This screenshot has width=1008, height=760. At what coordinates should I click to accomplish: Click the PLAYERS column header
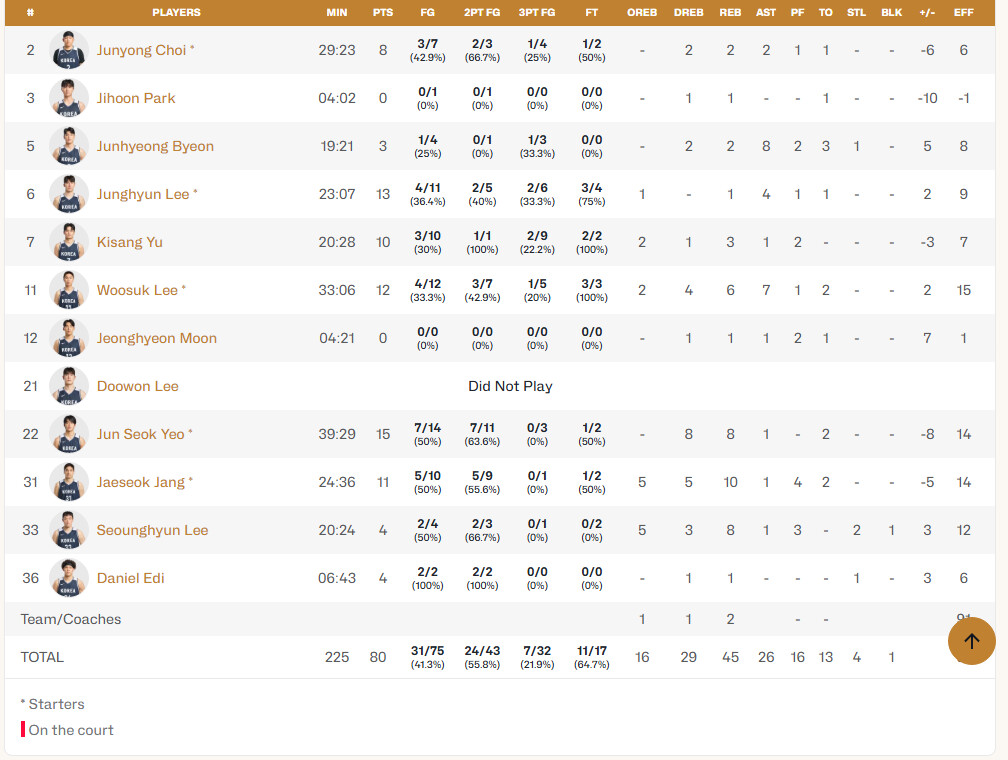[x=176, y=12]
